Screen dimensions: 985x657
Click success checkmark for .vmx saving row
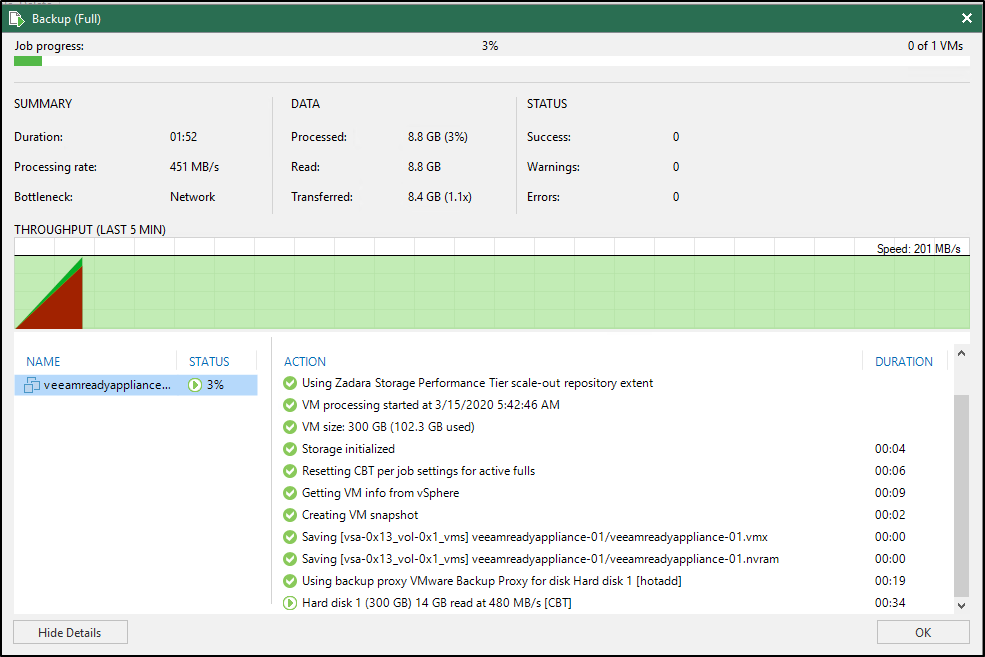coord(290,537)
